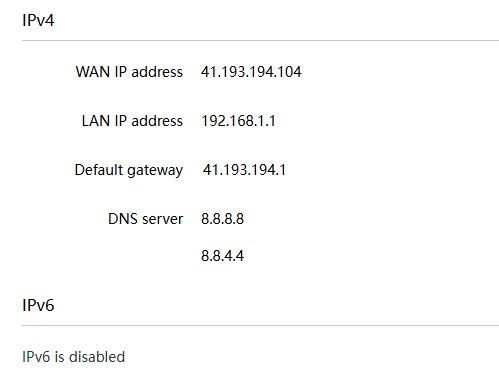Click the word 'LAN' in the label
Screen dimensions: 499x388
96,121
